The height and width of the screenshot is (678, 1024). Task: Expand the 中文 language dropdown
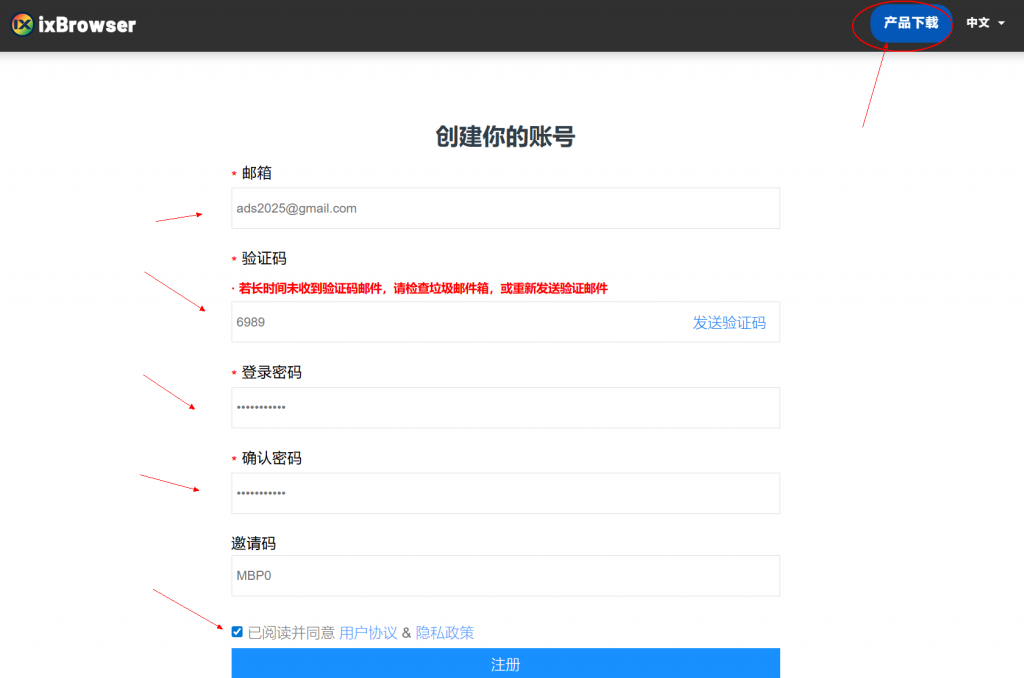[x=984, y=23]
